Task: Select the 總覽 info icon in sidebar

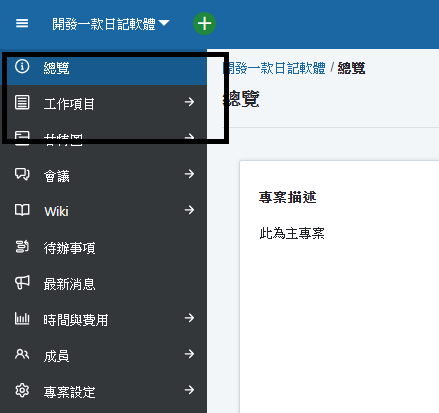Action: point(22,66)
